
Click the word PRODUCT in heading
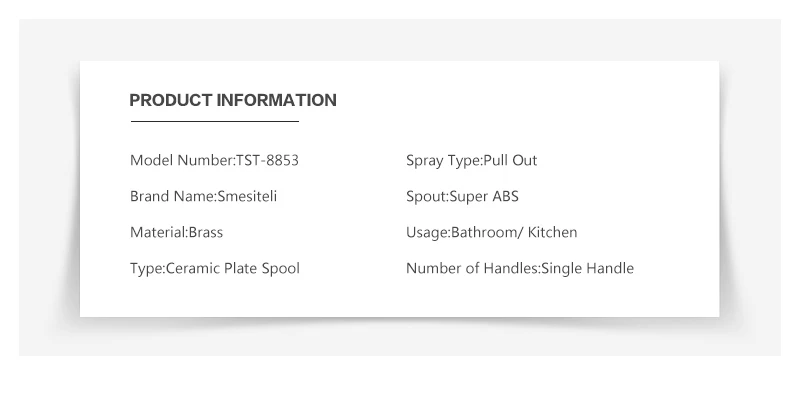[x=171, y=100]
